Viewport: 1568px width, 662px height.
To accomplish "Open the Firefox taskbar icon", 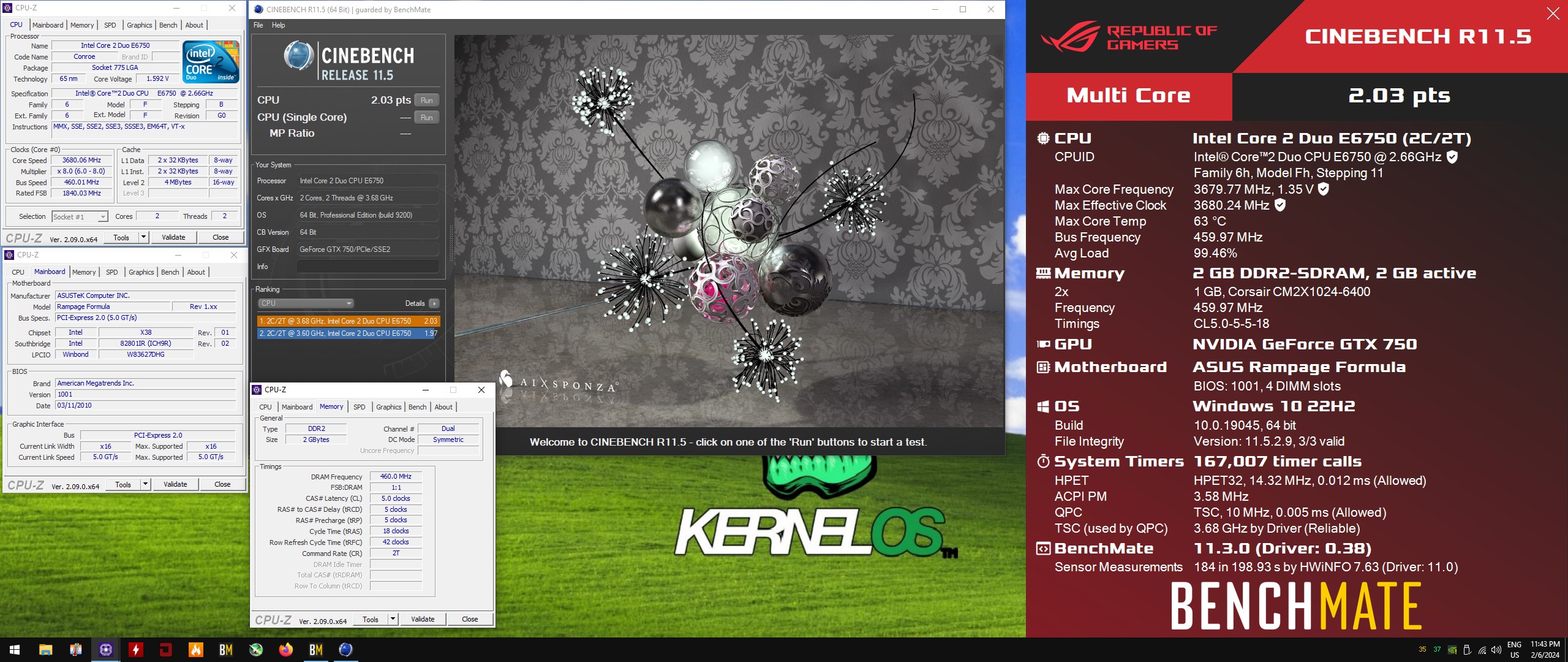I will [x=286, y=650].
